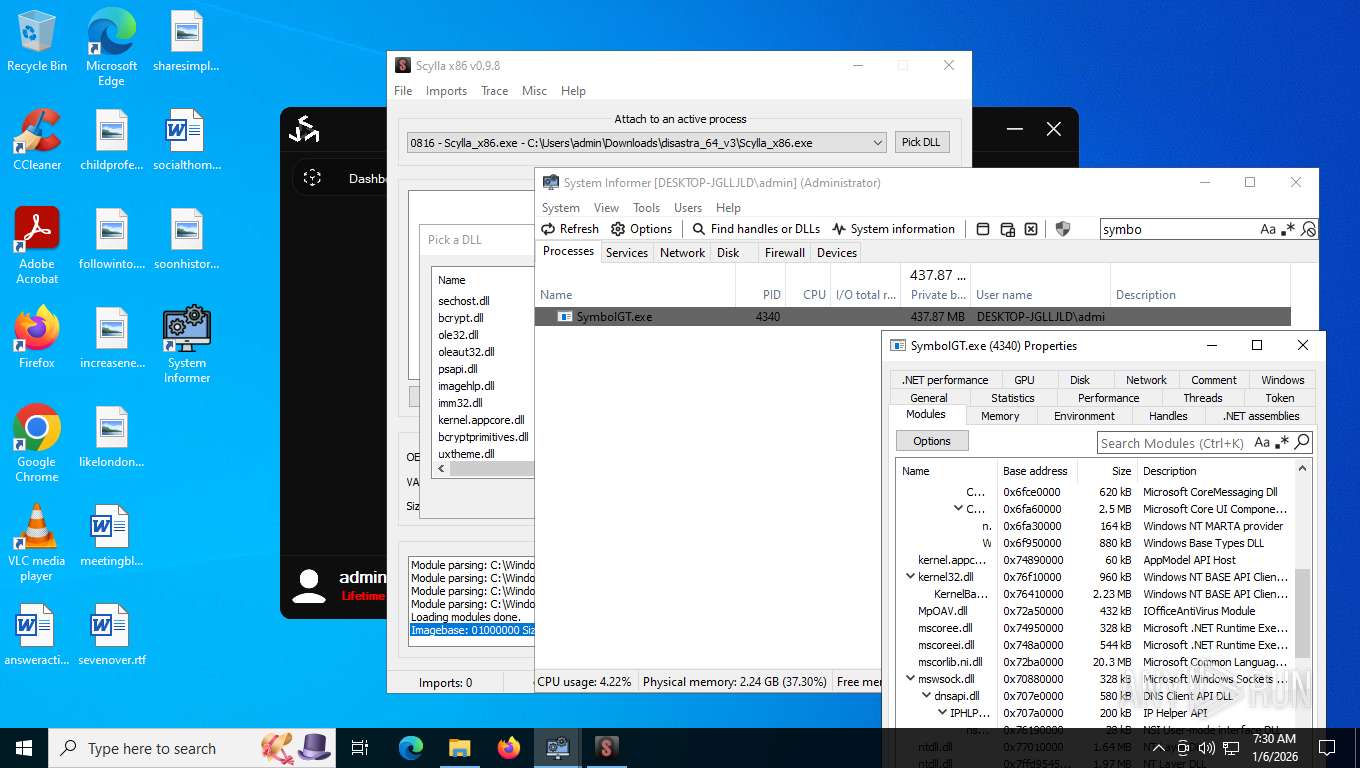Open the Imports menu in Scylla
The image size is (1360, 768).
coord(446,91)
